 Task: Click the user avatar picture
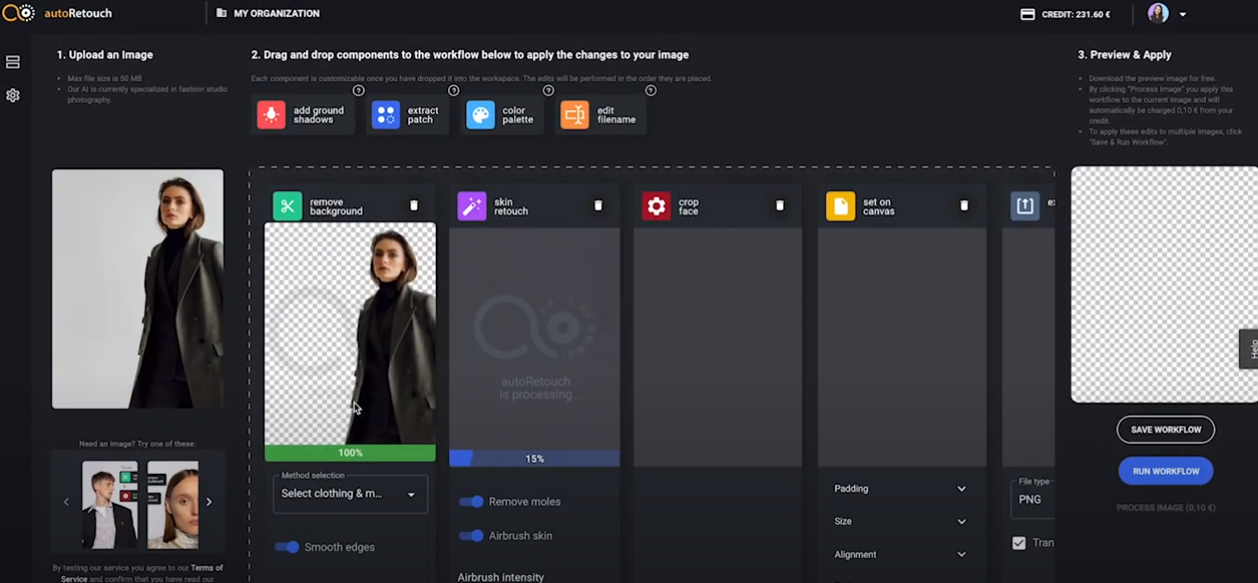[x=1158, y=14]
